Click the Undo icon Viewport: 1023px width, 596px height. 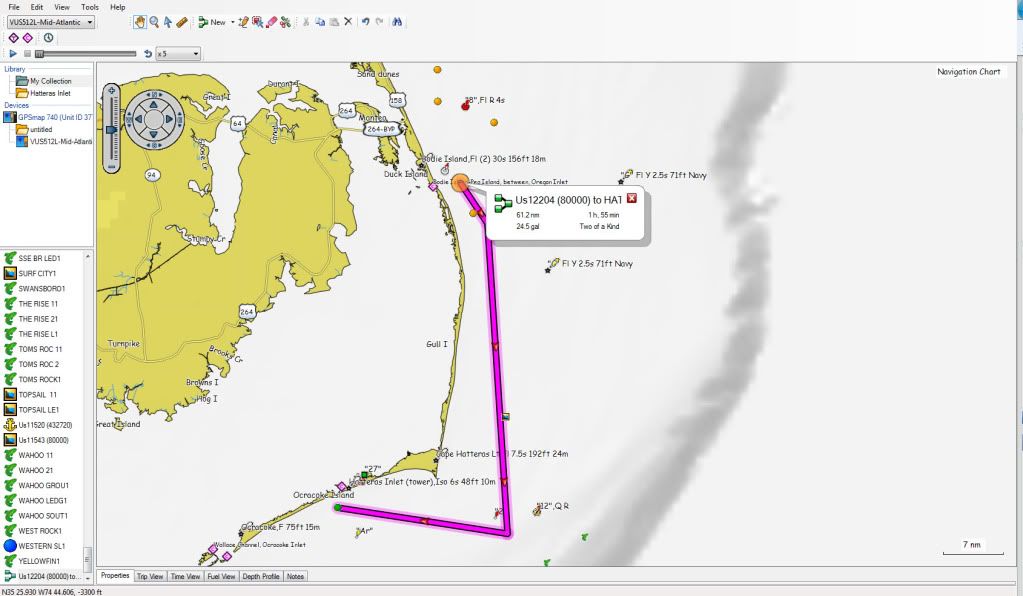click(x=366, y=20)
